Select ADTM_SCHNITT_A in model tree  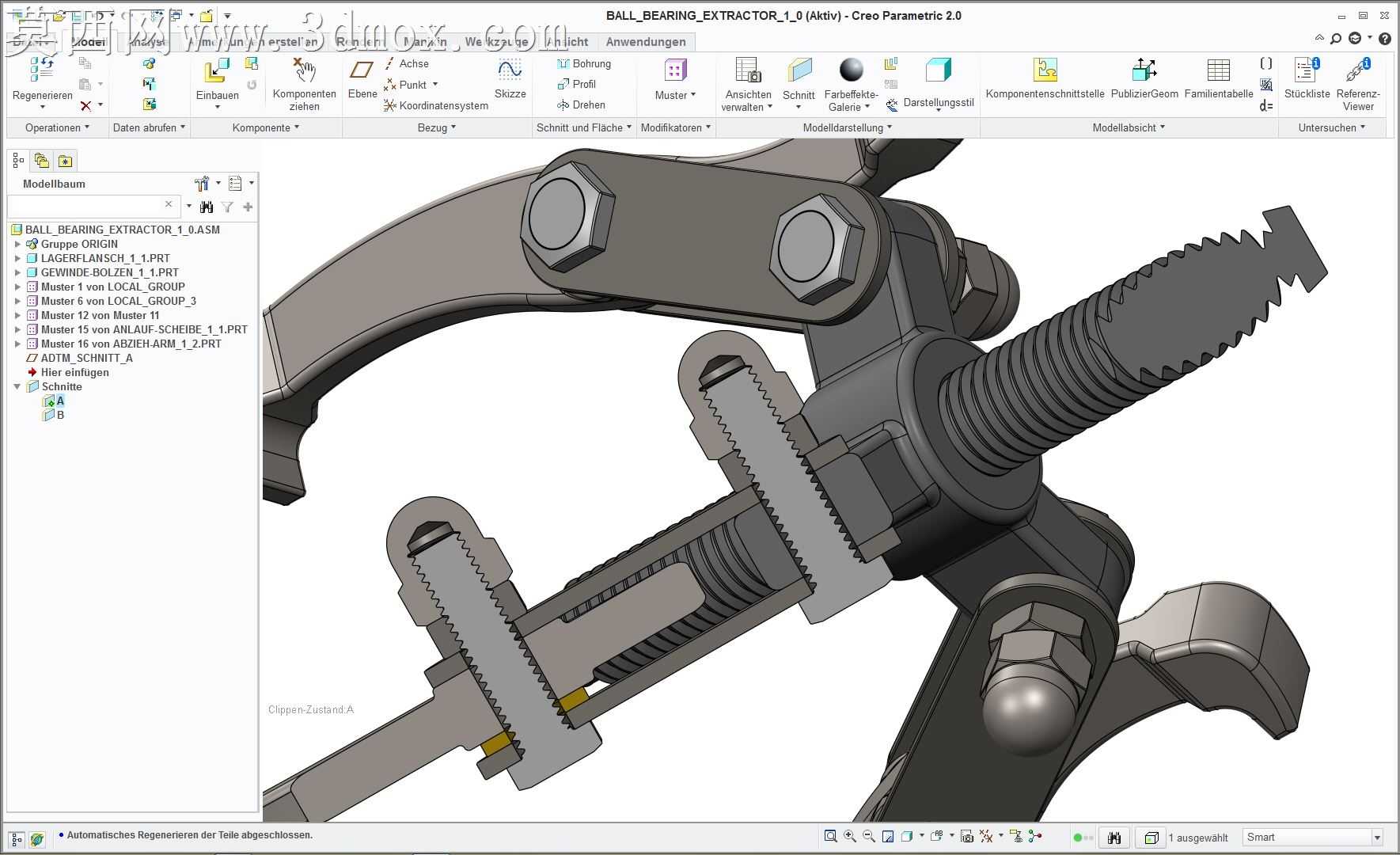80,358
